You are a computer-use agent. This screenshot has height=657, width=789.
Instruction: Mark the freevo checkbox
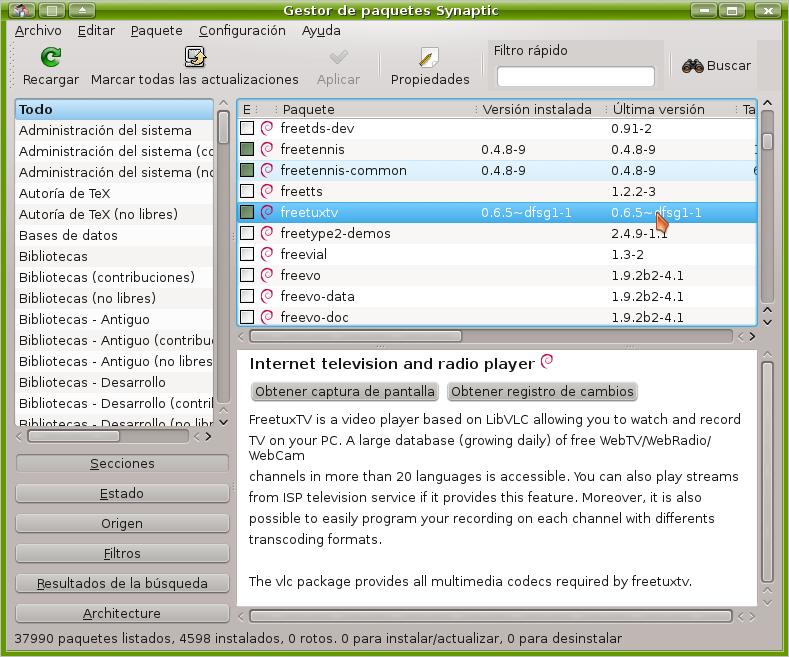[x=247, y=275]
